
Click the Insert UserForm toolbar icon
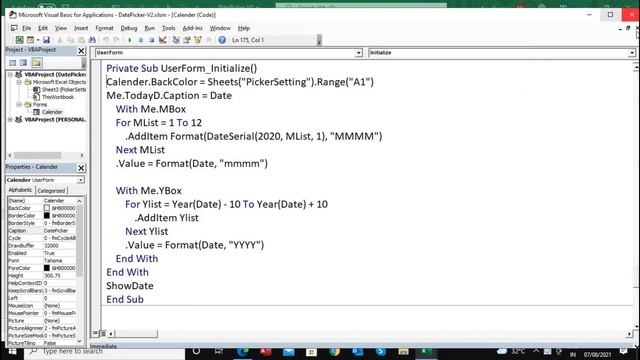(x=30, y=40)
